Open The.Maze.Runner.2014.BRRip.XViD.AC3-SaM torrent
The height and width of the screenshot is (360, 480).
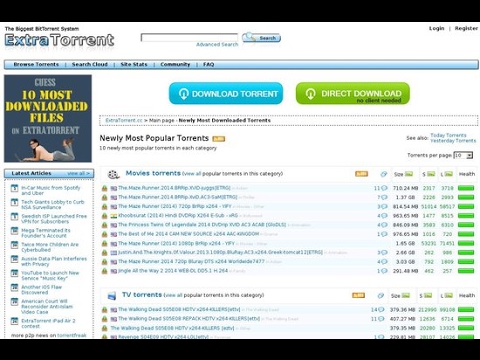[178, 197]
